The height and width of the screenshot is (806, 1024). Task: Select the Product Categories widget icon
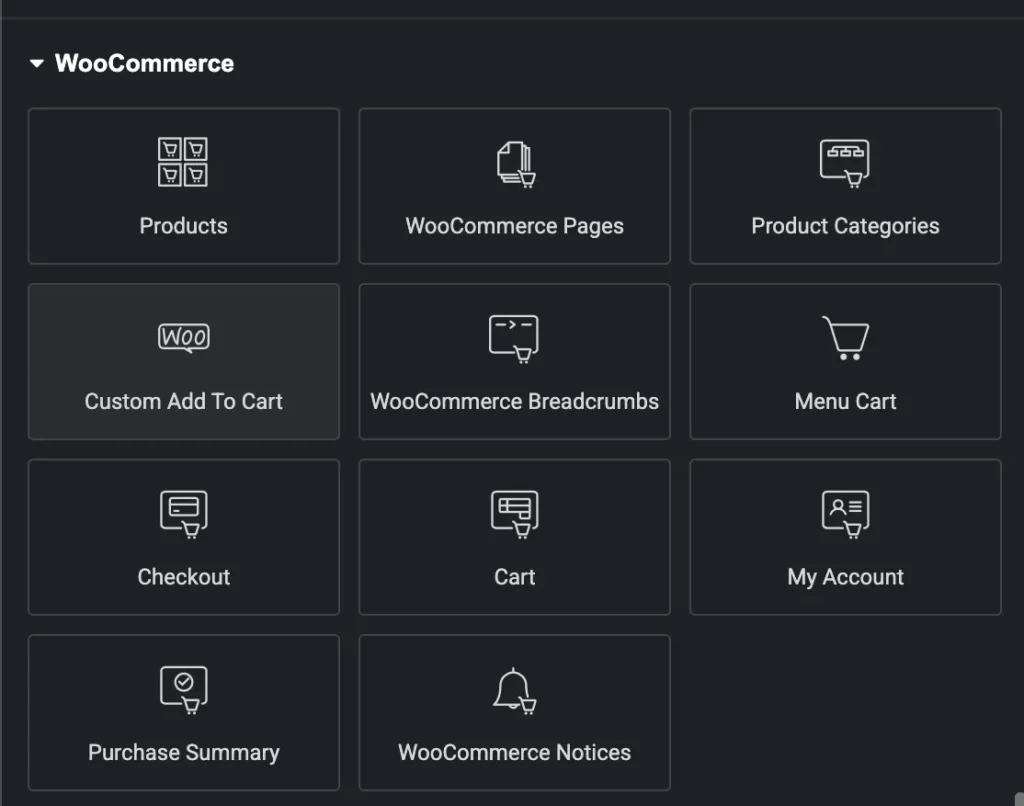(x=845, y=160)
